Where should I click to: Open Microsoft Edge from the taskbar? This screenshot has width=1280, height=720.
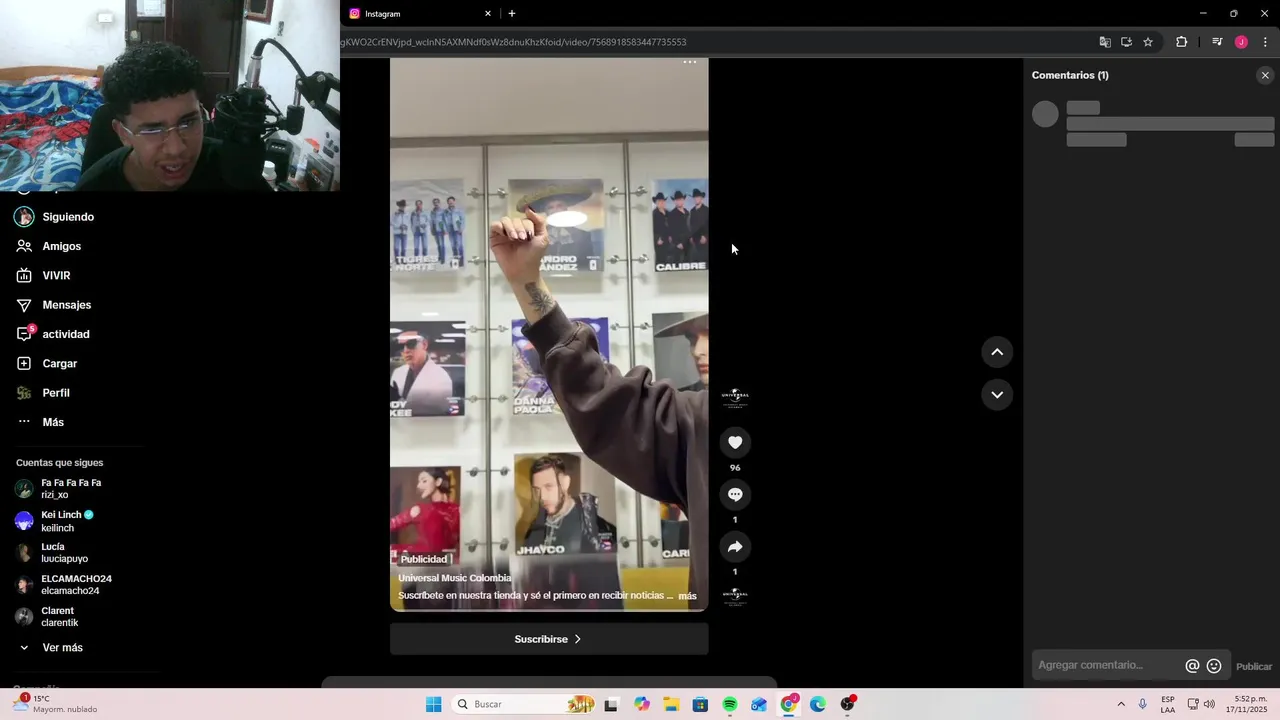pyautogui.click(x=818, y=705)
